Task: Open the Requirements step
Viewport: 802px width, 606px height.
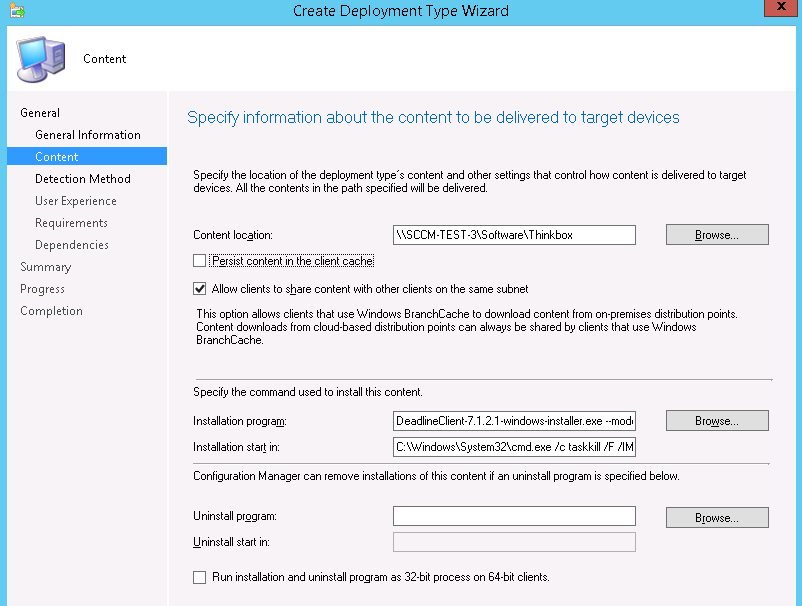Action: click(71, 223)
